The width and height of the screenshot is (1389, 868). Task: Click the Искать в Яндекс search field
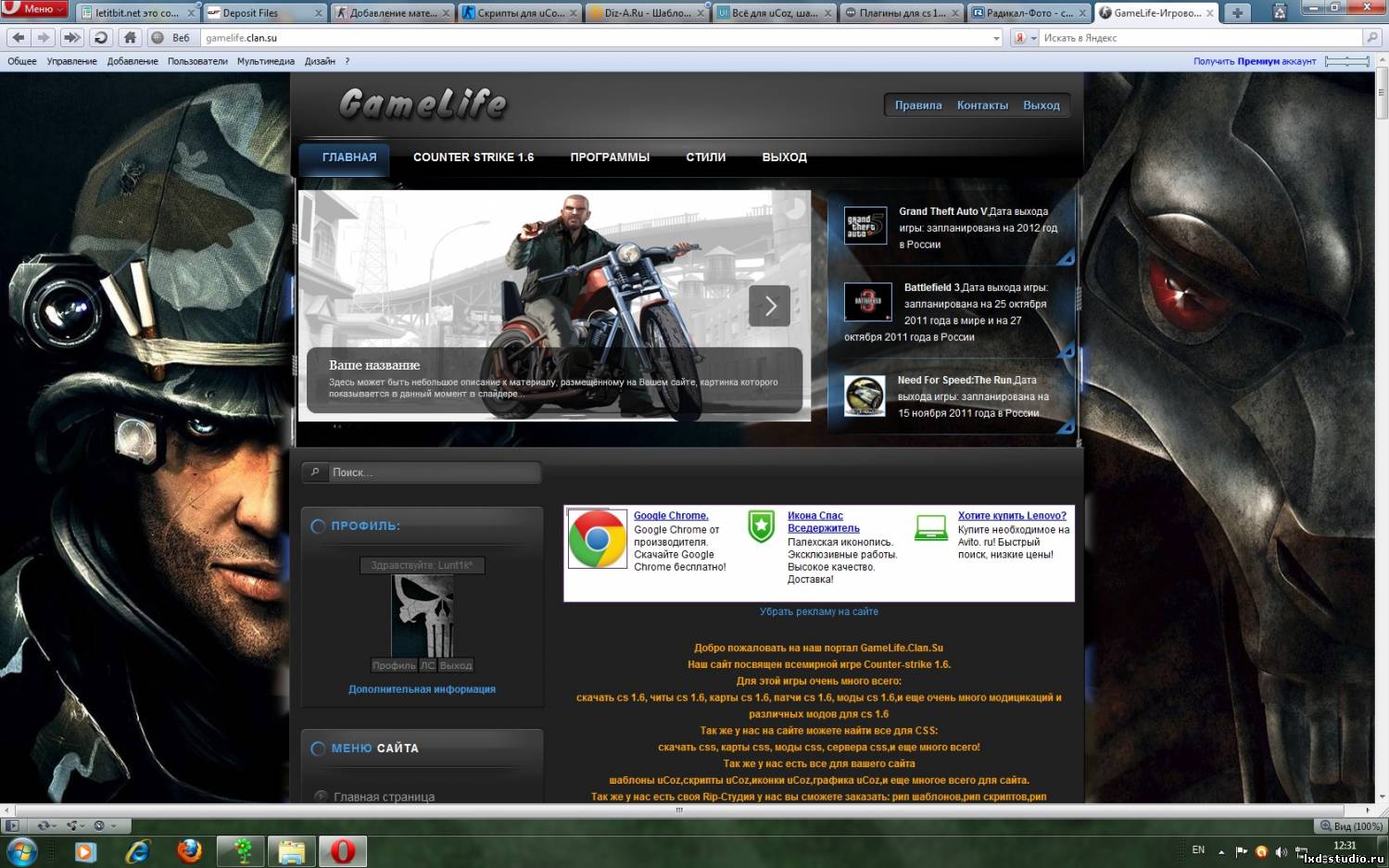coord(1201,38)
